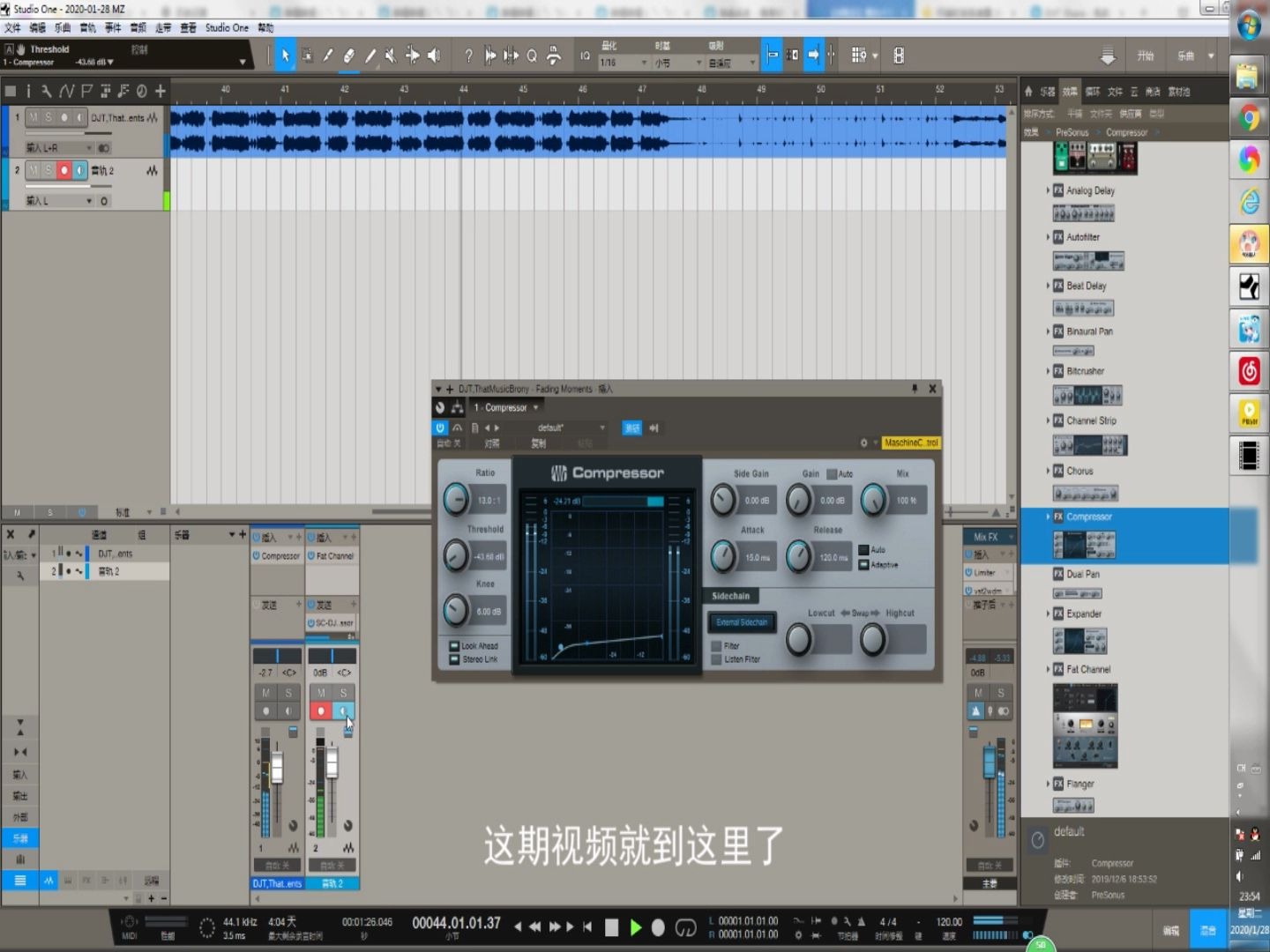Select the Compressor thumbnail in the browser
The image size is (1270, 952).
(x=1084, y=545)
